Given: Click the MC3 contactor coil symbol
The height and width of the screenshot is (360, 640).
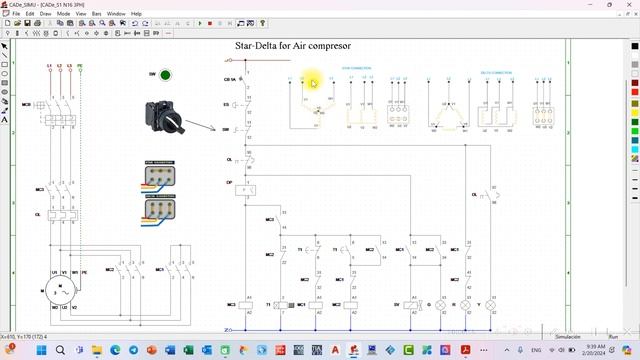Looking at the screenshot, I should coord(245,305).
